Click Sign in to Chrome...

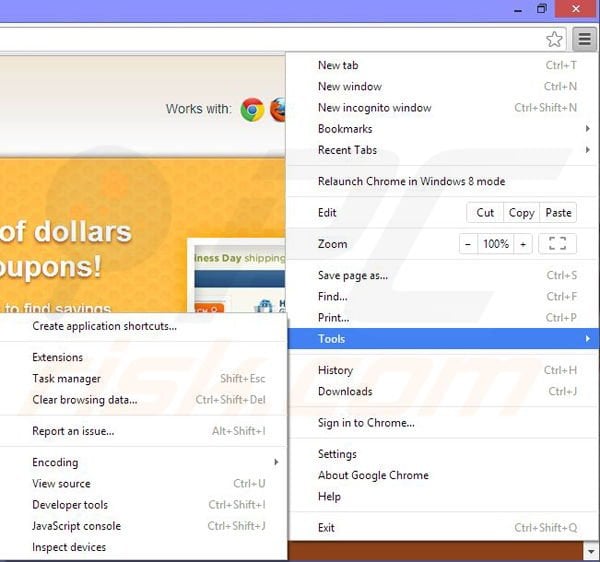443,422
